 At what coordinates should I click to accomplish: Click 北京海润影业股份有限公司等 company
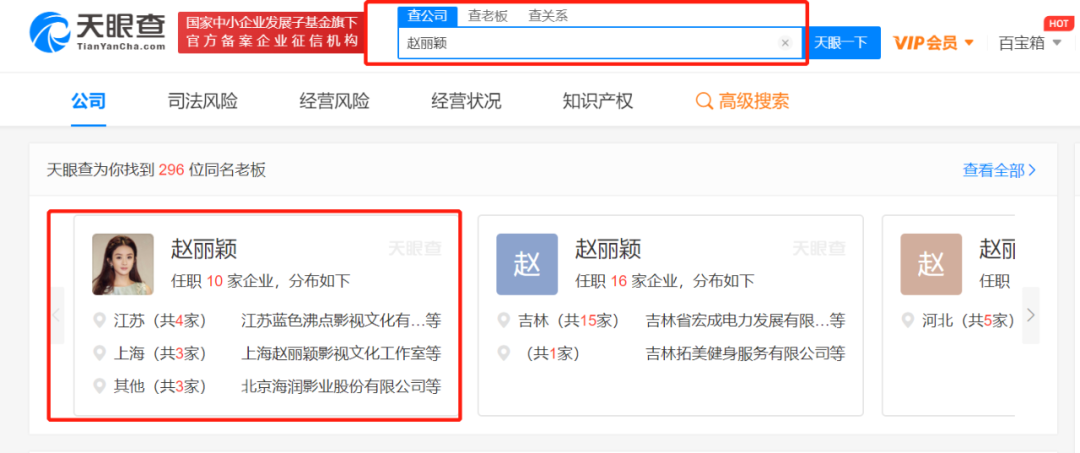pyautogui.click(x=341, y=387)
